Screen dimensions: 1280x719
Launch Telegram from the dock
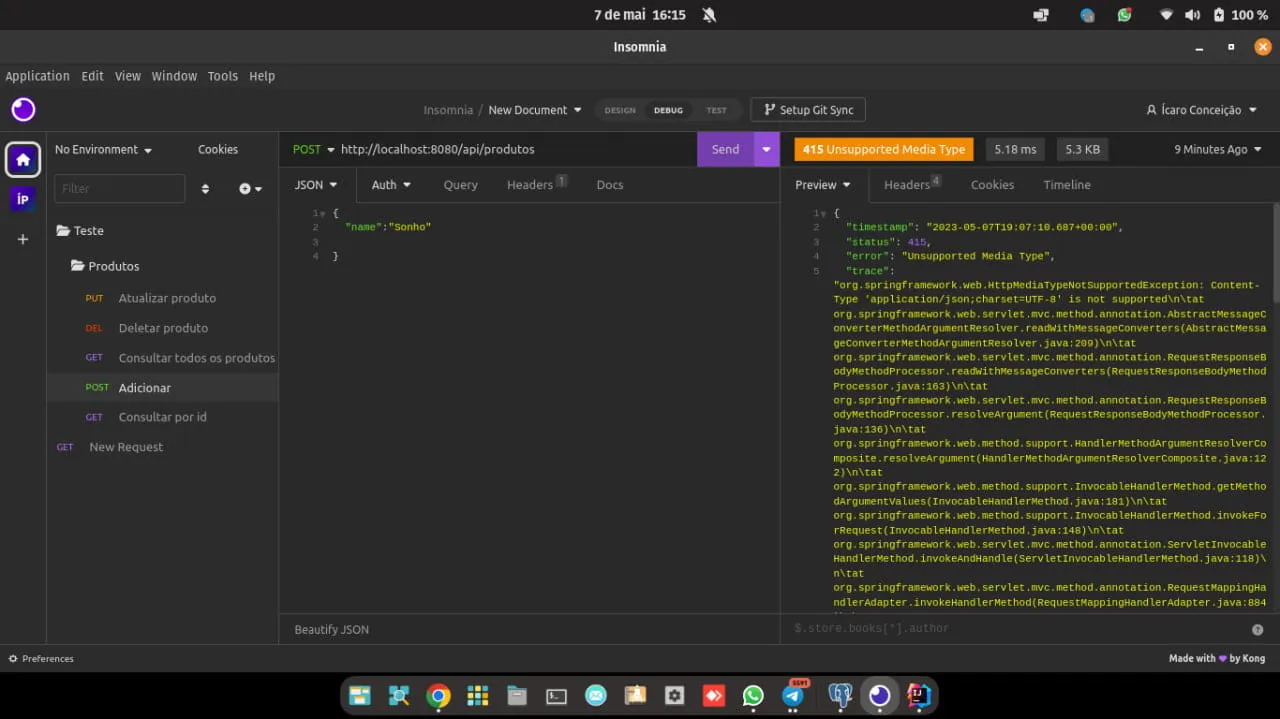[x=793, y=695]
